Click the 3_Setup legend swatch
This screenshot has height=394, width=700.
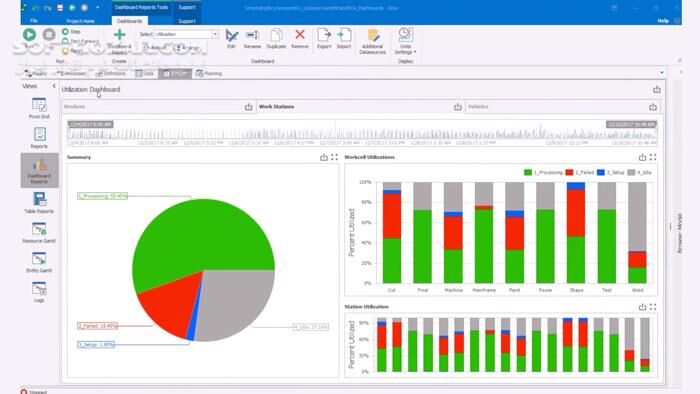tap(601, 172)
